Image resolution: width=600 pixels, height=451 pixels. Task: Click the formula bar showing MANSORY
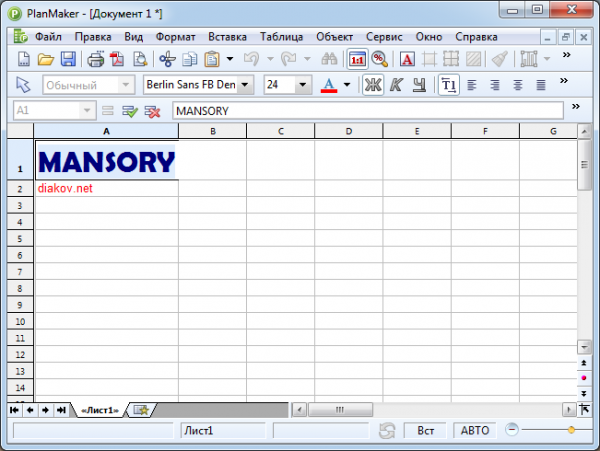point(368,111)
